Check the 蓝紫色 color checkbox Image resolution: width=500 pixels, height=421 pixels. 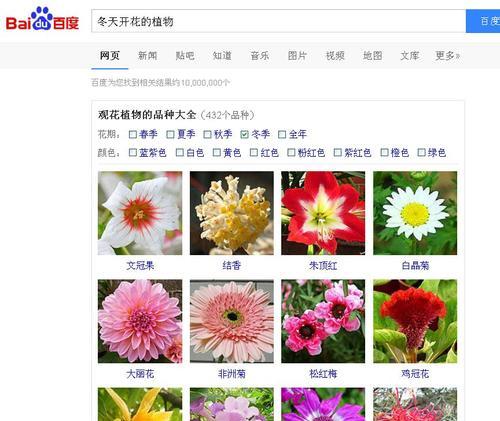(133, 152)
